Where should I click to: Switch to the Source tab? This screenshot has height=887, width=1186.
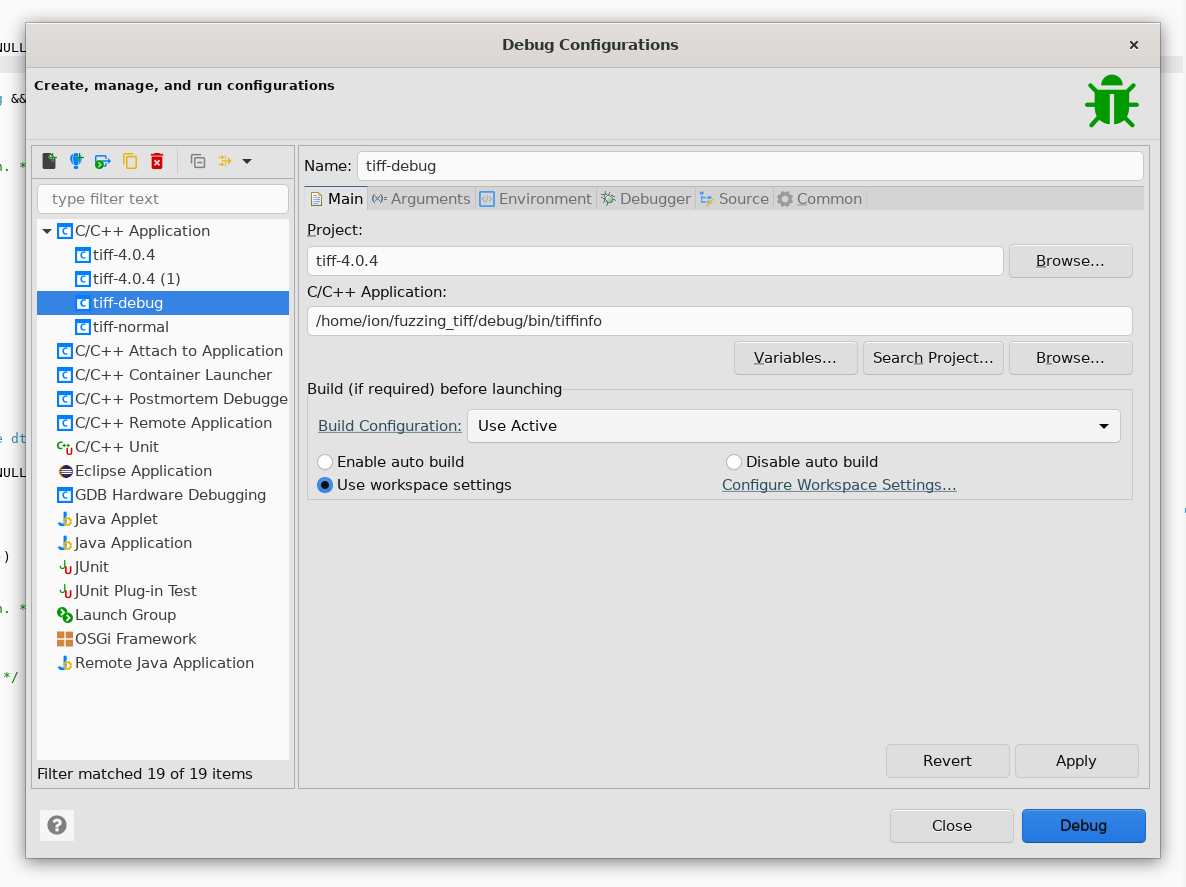[734, 199]
